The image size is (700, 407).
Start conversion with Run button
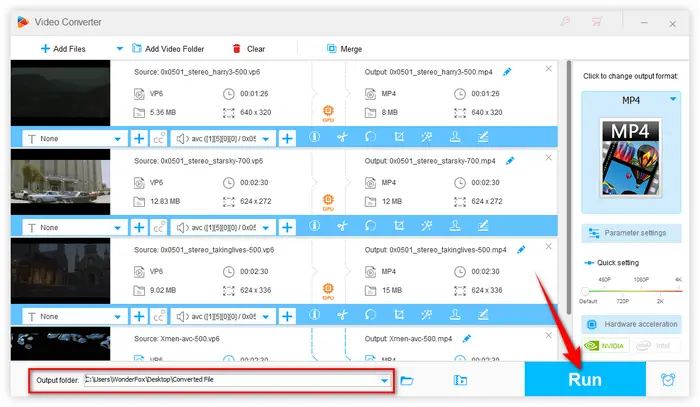[585, 379]
